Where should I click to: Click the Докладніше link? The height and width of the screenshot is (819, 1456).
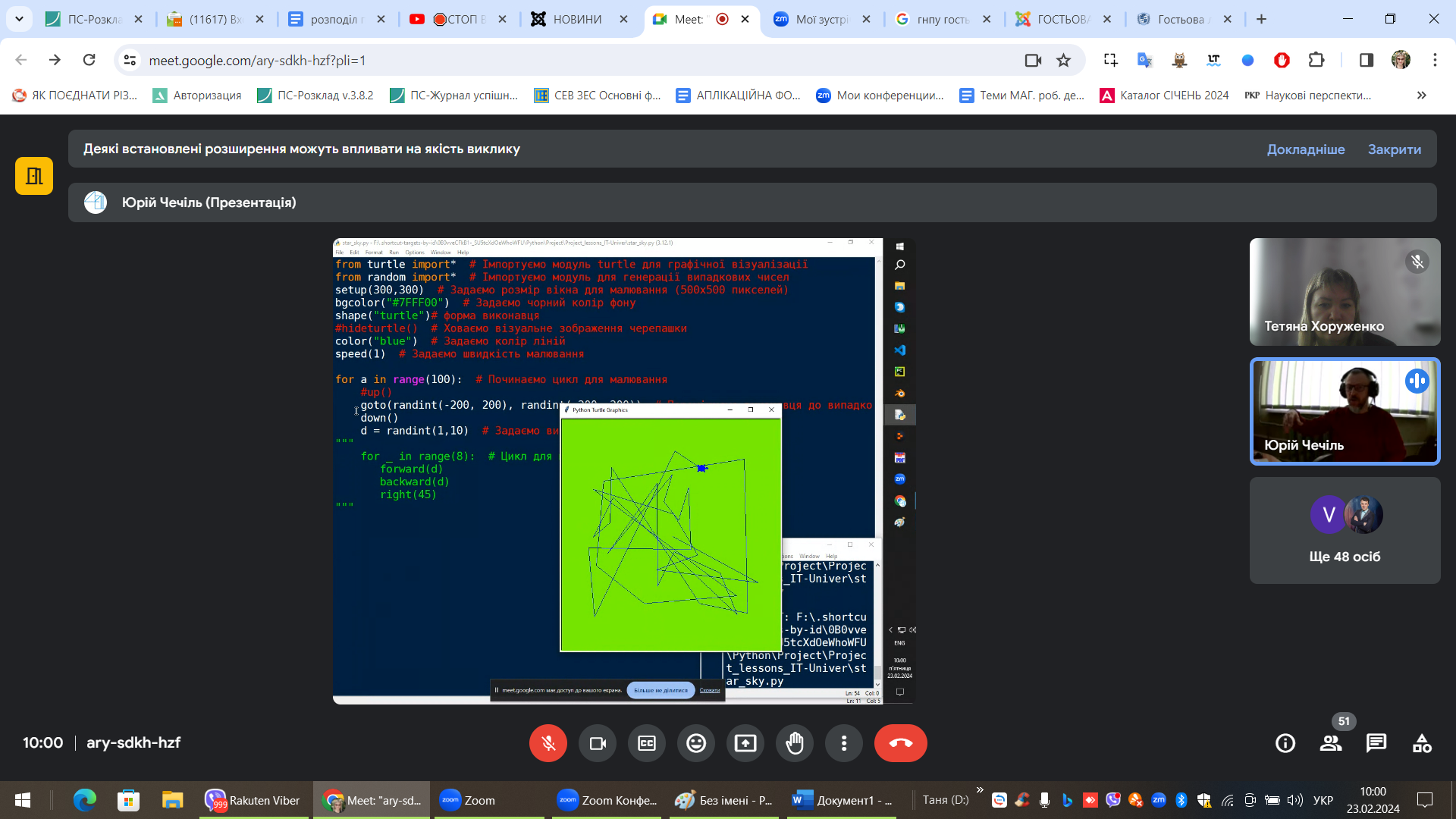pyautogui.click(x=1305, y=149)
